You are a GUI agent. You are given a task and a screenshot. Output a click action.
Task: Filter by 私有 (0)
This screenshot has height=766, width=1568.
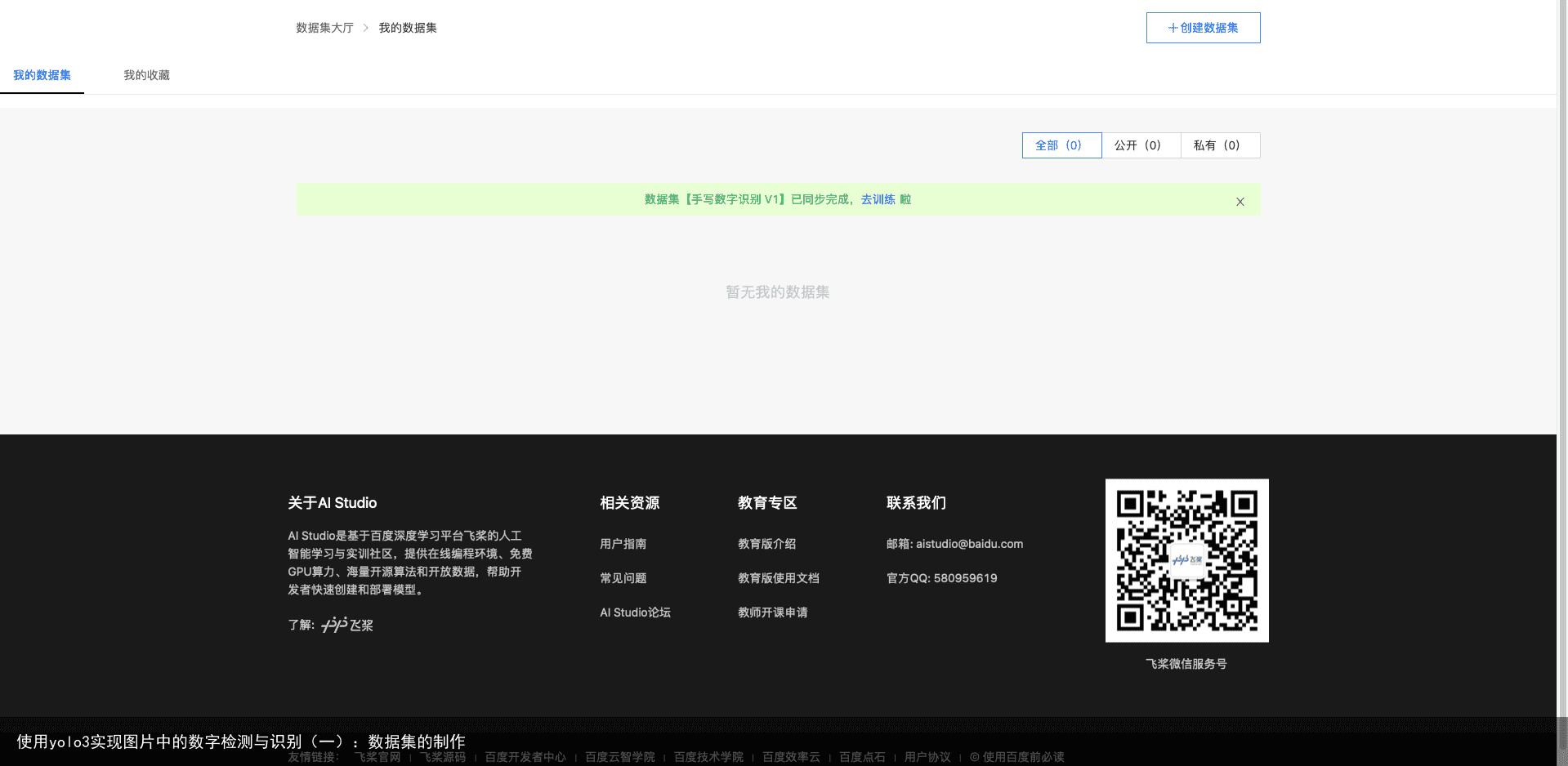point(1220,145)
